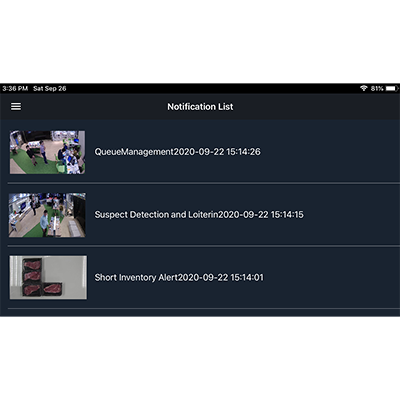The width and height of the screenshot is (400, 400).
Task: Select Short Inventory Alert 15:14:01 text
Action: (179, 277)
